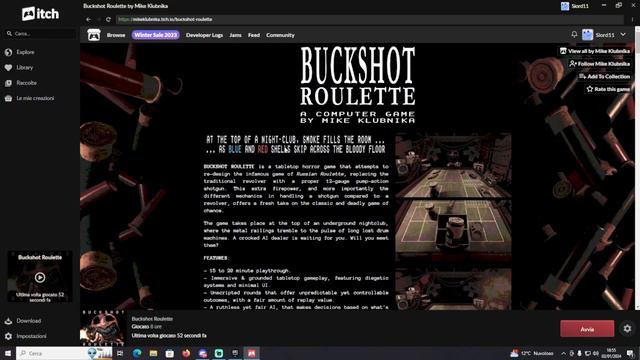Focus the sidebar Cerca search field
This screenshot has height=360, width=640.
tap(40, 33)
